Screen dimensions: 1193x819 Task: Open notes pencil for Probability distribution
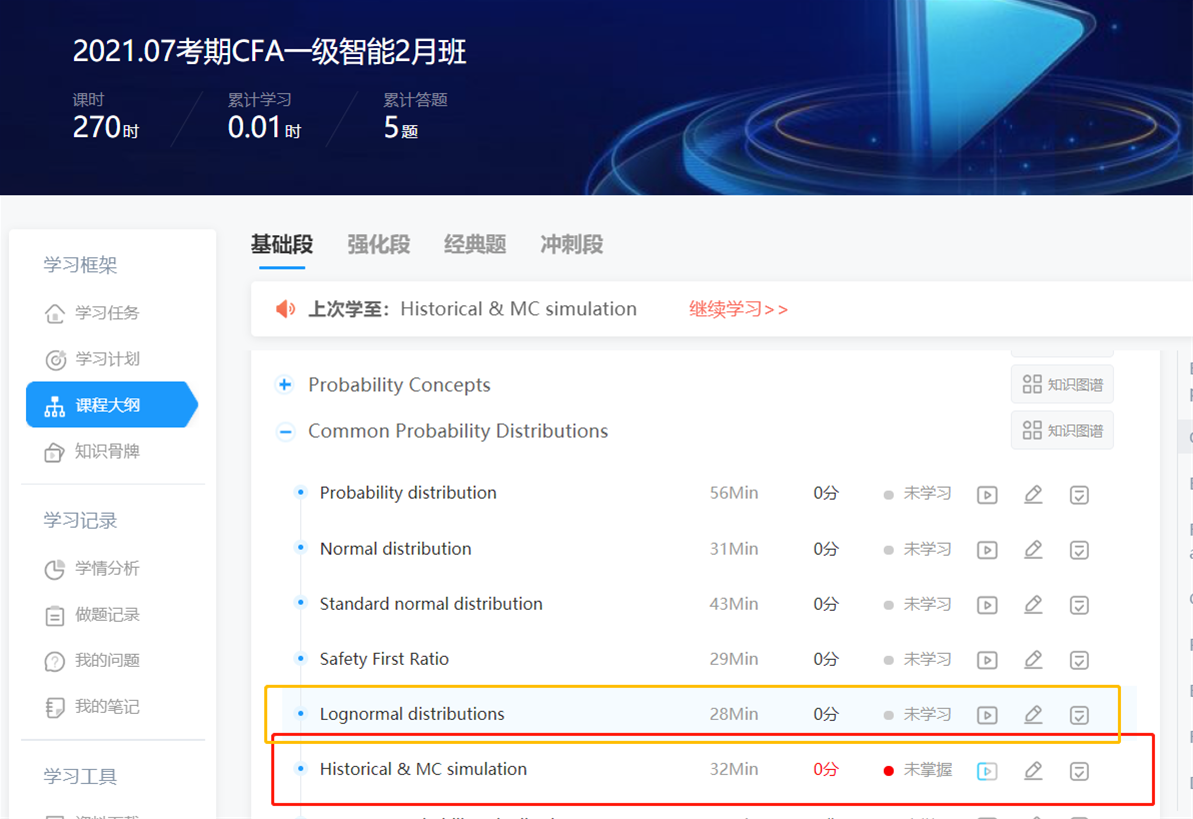[x=1032, y=495]
